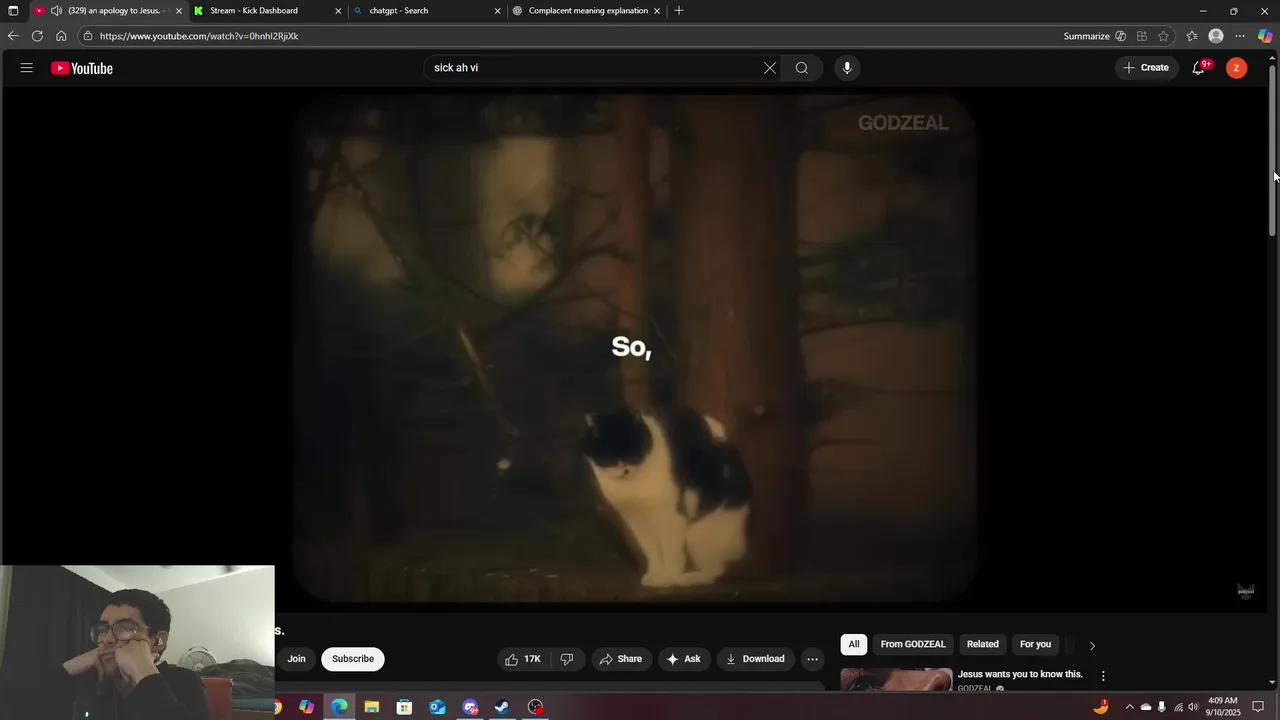Show hidden system tray icons
This screenshot has height=720, width=1280.
click(x=1130, y=707)
